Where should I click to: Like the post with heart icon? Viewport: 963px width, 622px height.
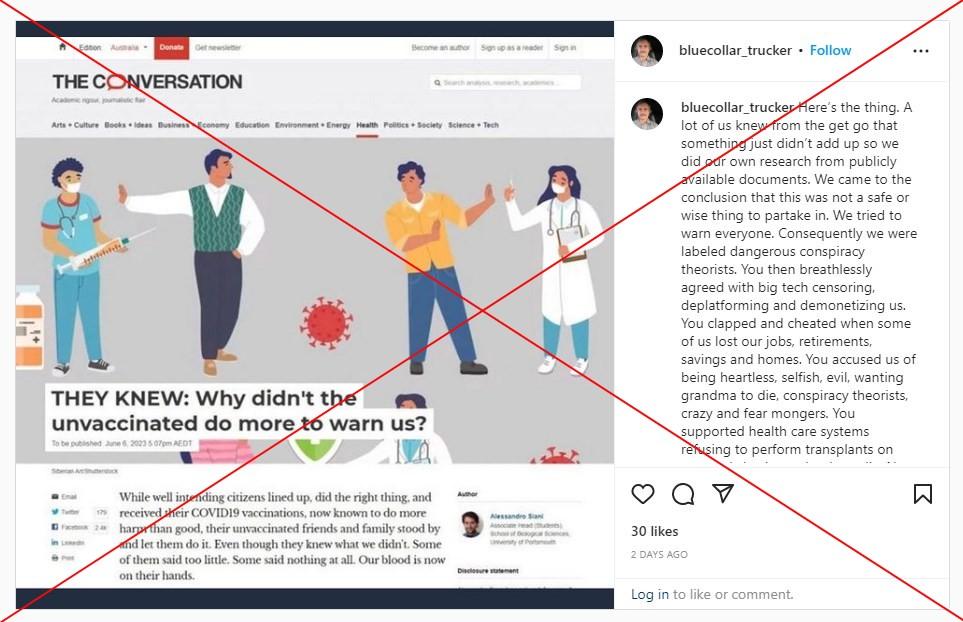[642, 494]
